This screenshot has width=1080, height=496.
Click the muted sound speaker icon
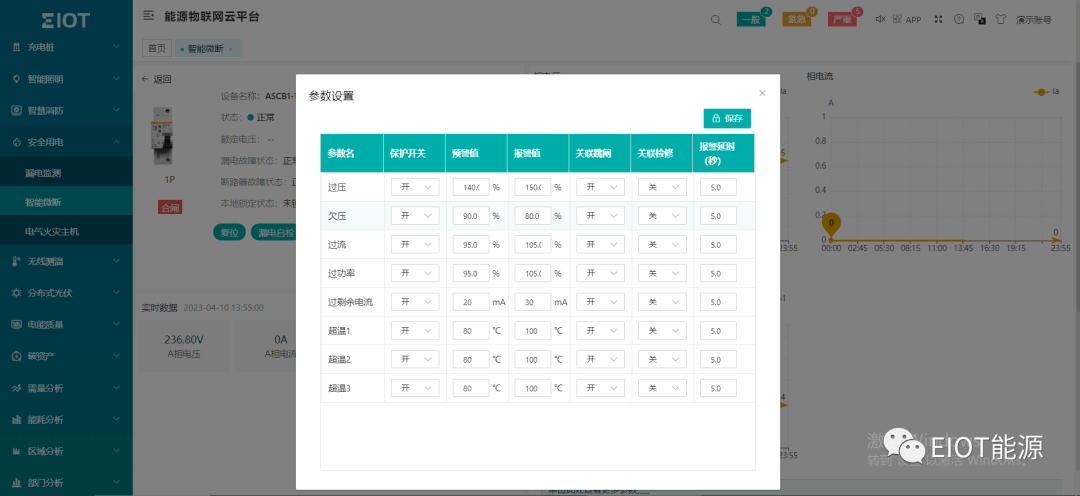(x=880, y=19)
